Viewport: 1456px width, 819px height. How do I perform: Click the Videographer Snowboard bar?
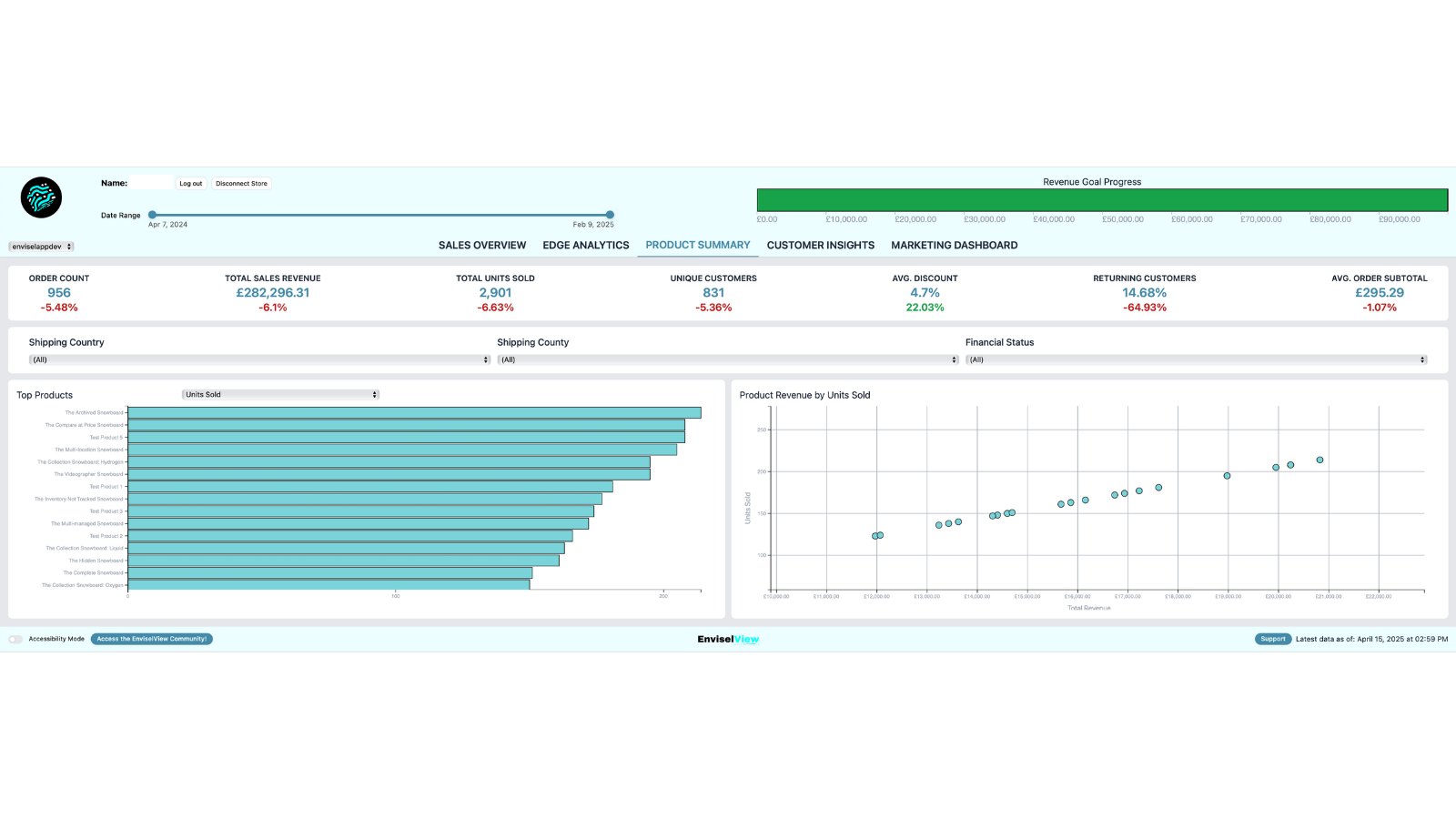389,474
